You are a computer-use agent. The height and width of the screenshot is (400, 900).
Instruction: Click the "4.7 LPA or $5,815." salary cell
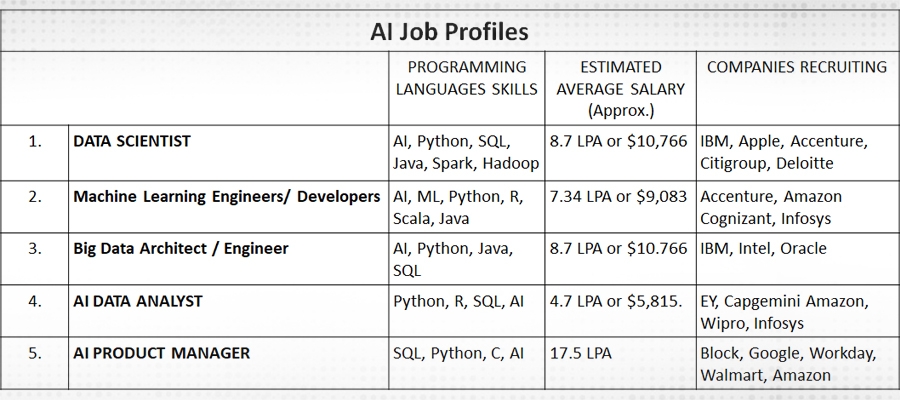616,300
